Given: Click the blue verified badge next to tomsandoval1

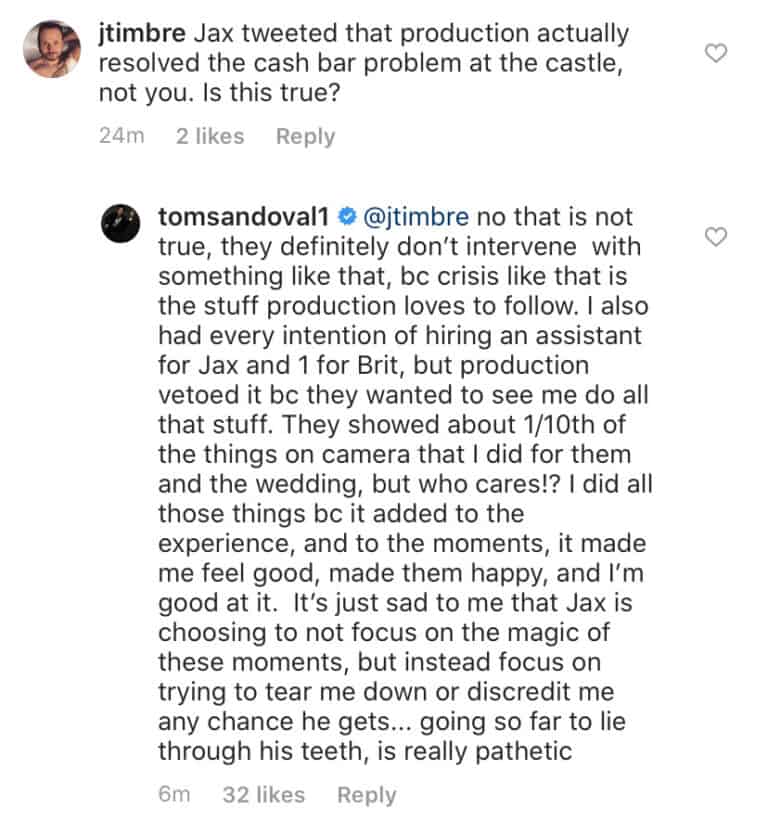Looking at the screenshot, I should (x=348, y=216).
